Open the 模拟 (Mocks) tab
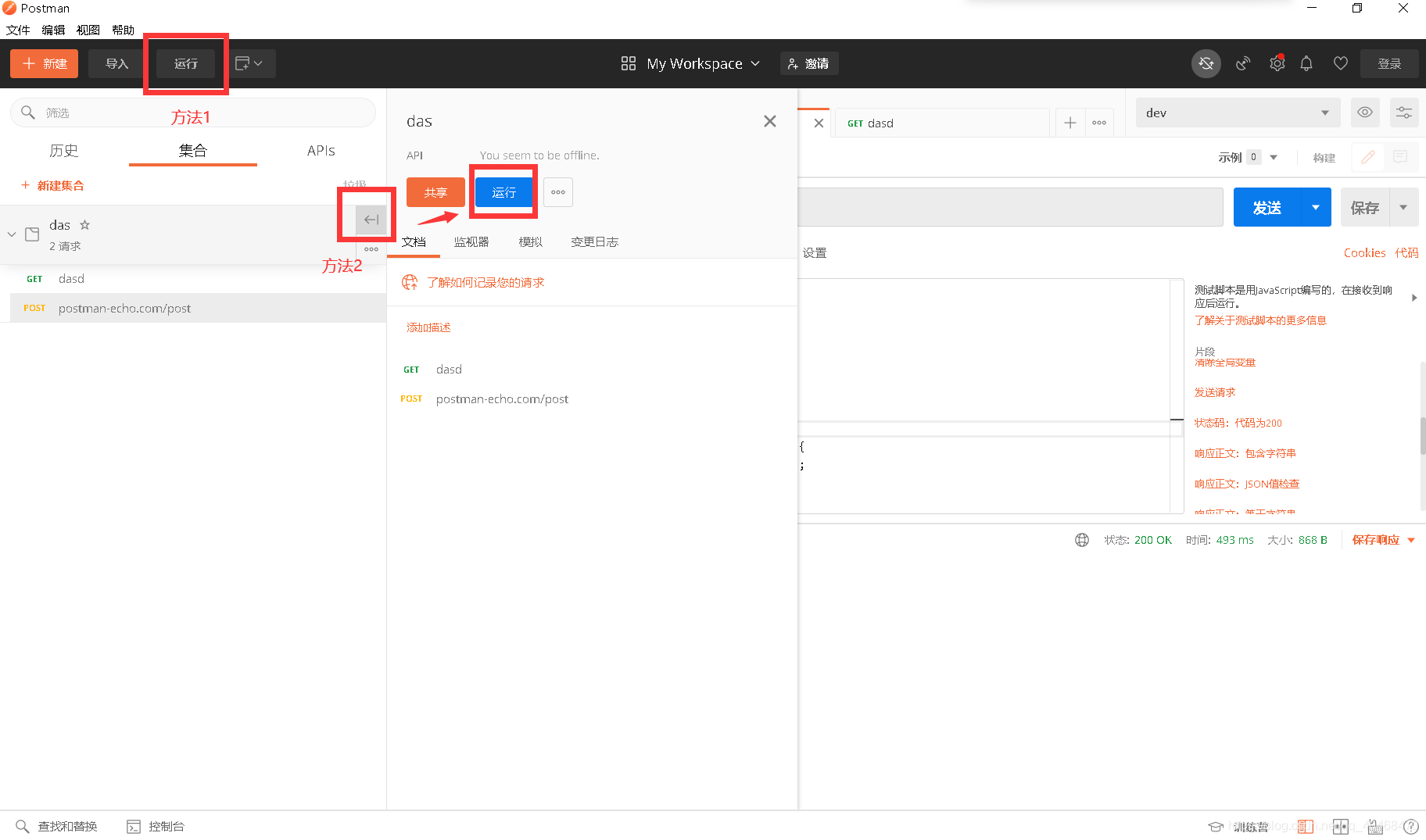Screen dimensions: 1426x840 point(531,242)
